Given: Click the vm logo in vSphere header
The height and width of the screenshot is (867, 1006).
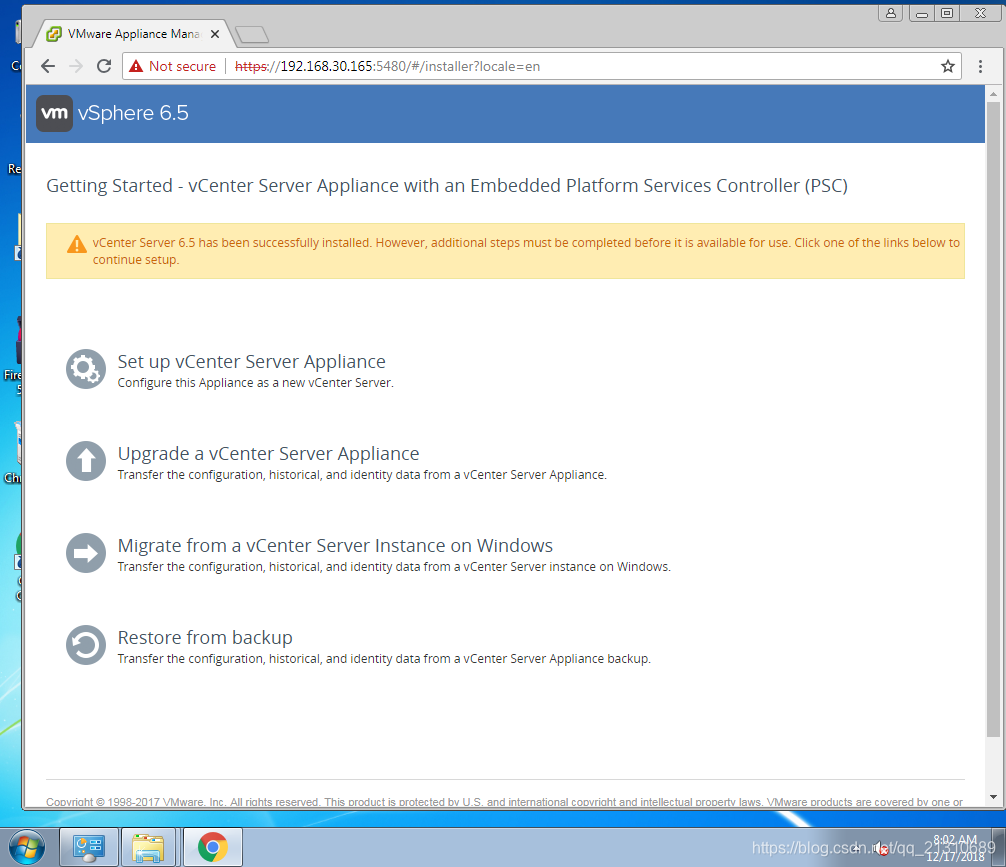Looking at the screenshot, I should pyautogui.click(x=55, y=114).
